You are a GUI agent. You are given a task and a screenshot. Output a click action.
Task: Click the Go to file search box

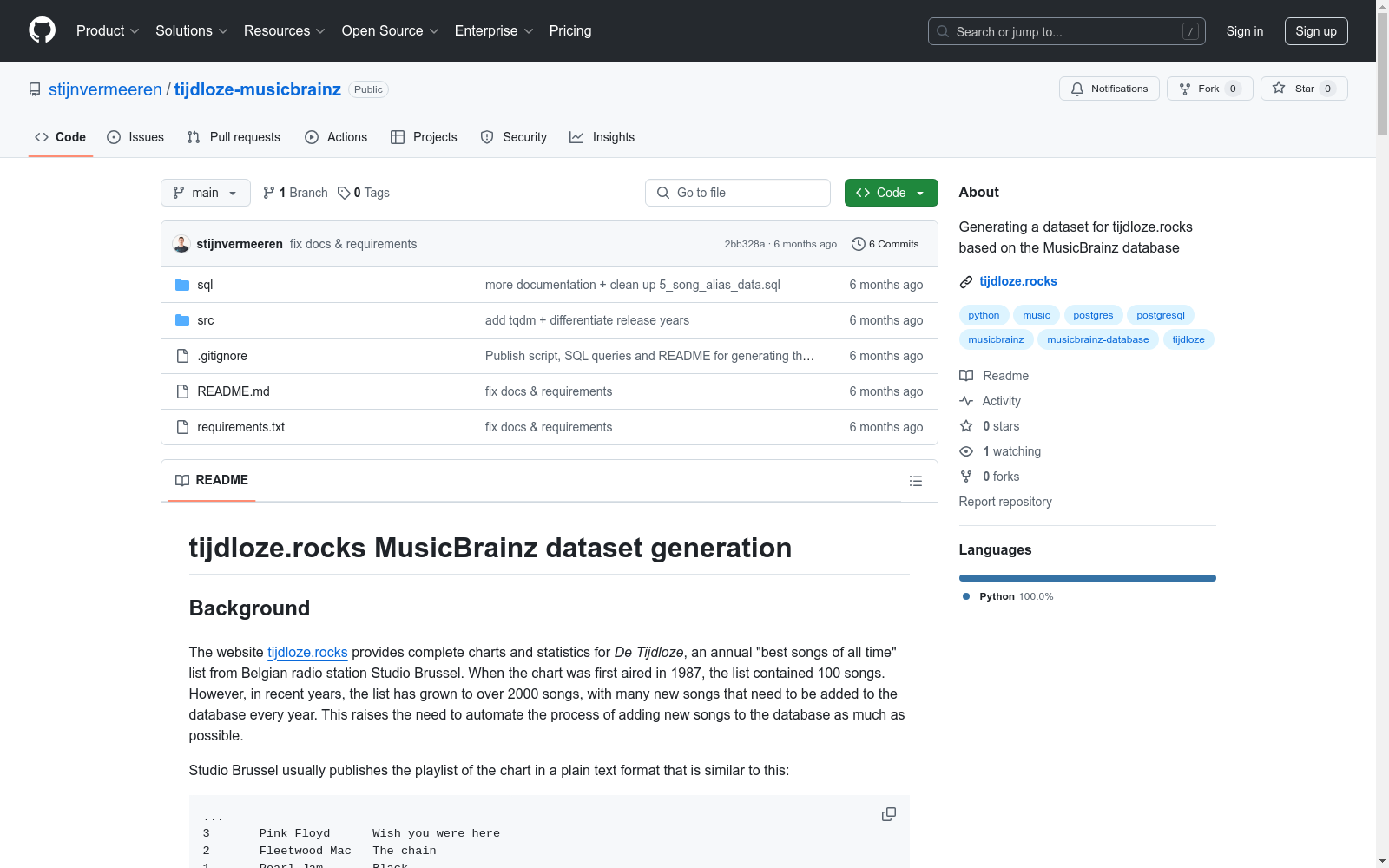pos(738,193)
